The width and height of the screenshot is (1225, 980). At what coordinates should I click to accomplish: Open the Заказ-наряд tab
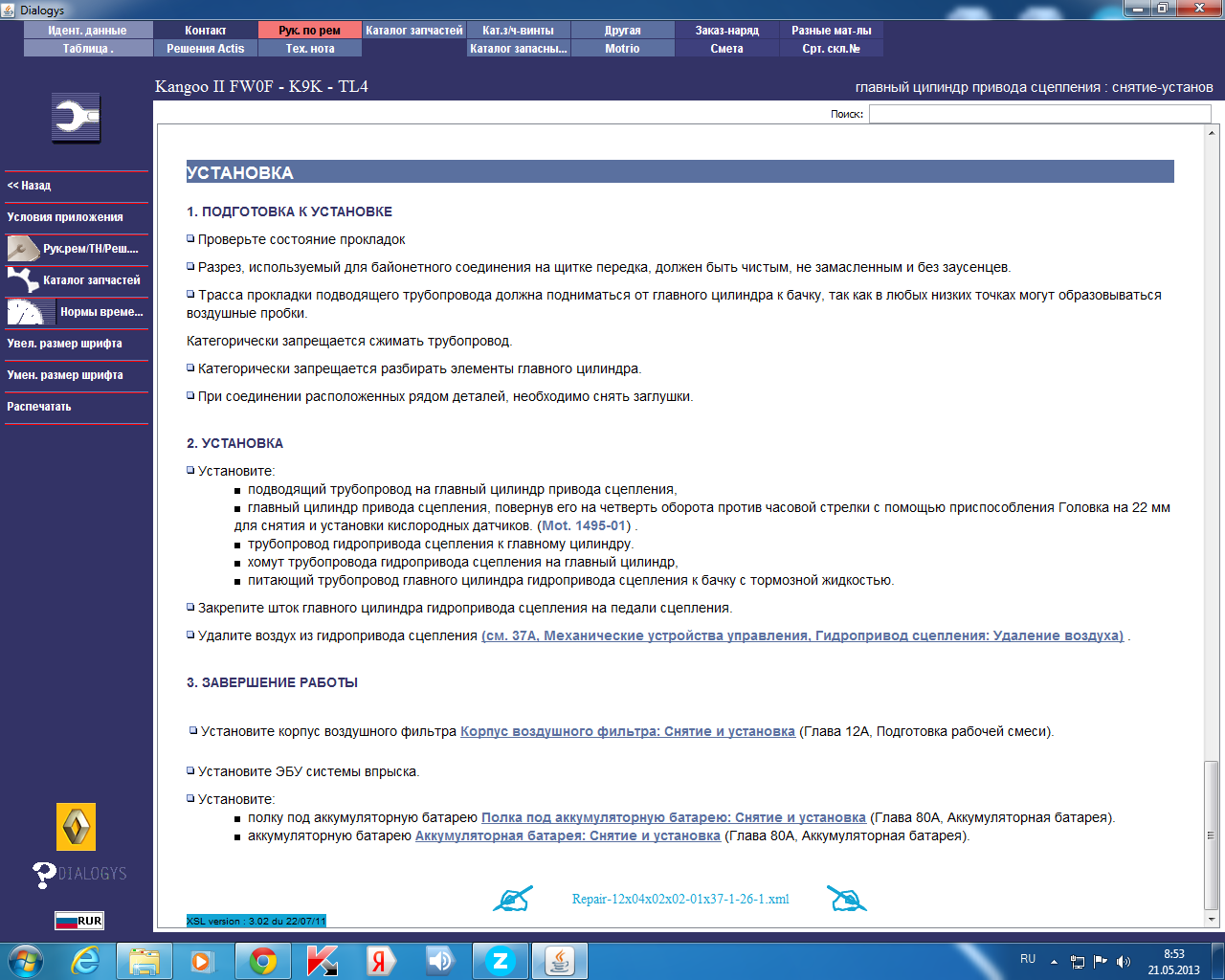click(726, 31)
